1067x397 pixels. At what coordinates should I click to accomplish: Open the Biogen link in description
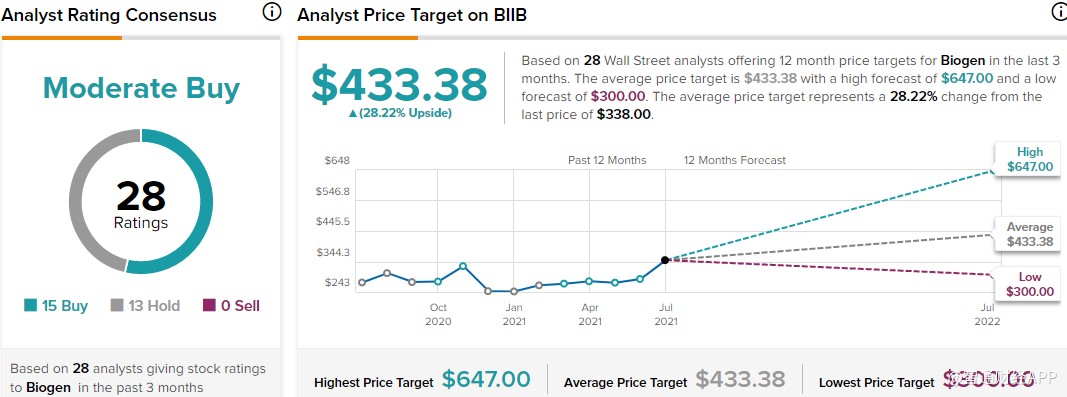tap(966, 60)
